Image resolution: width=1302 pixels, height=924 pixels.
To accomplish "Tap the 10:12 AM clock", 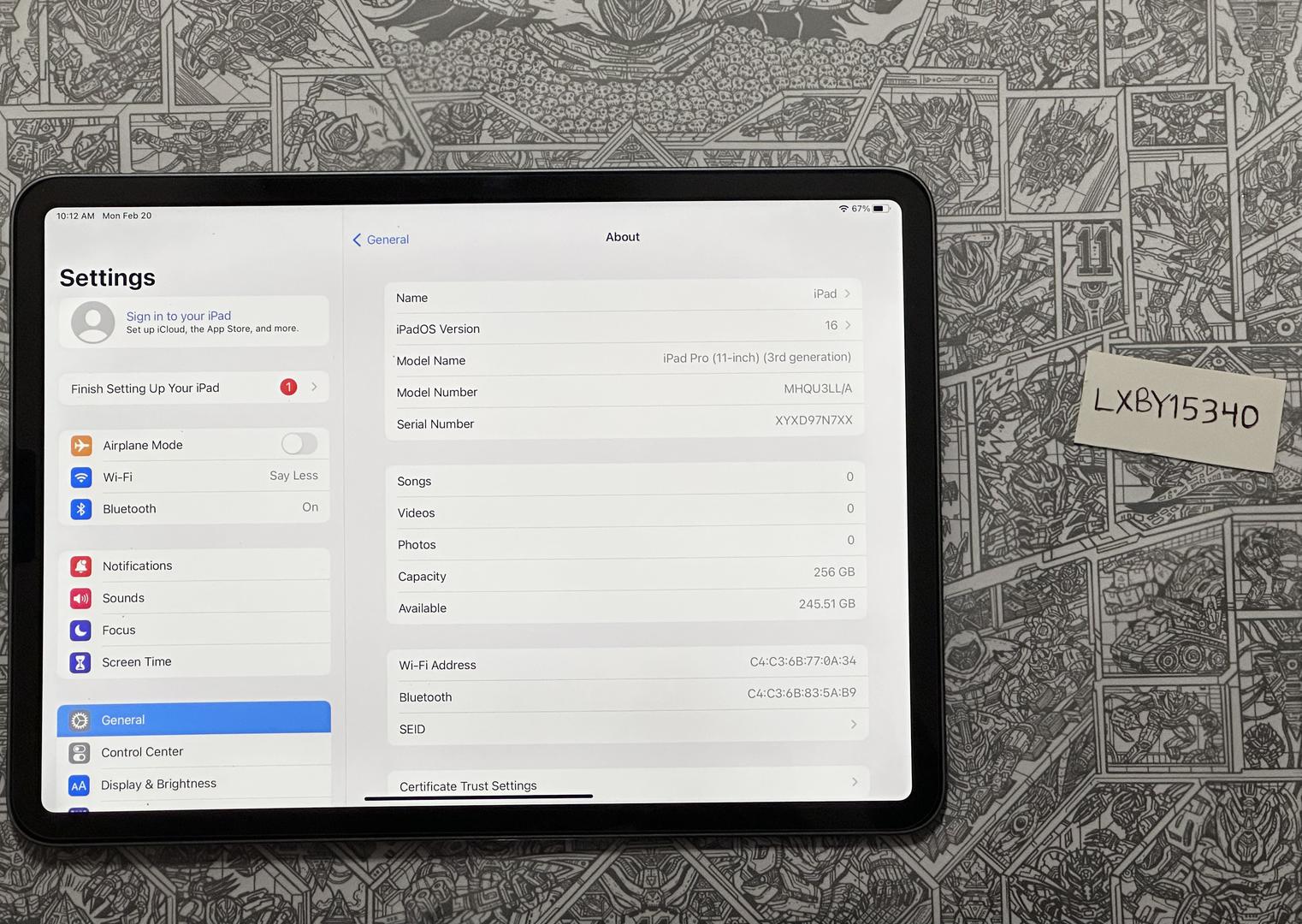I will [75, 216].
